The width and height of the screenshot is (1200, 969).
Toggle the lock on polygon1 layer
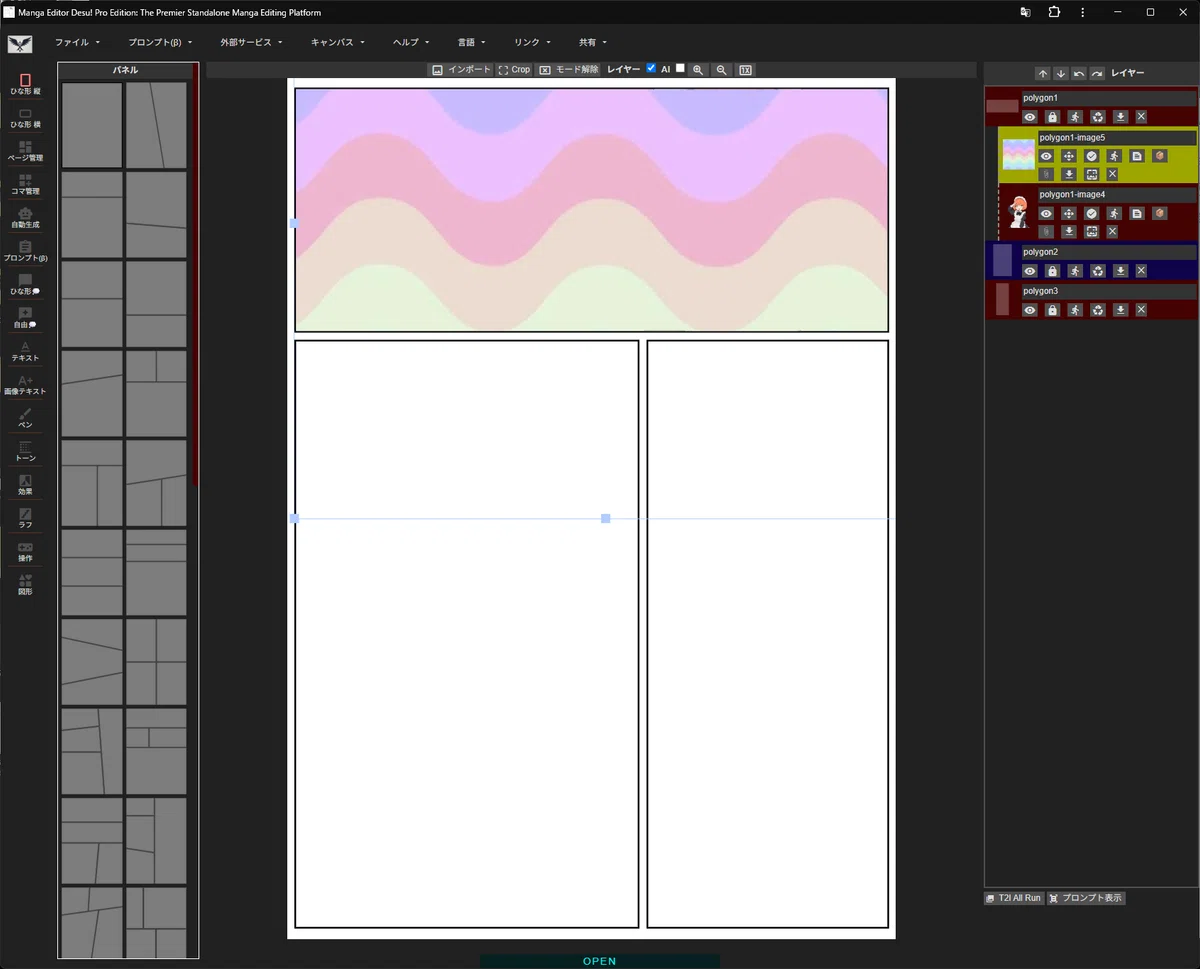pyautogui.click(x=1052, y=117)
